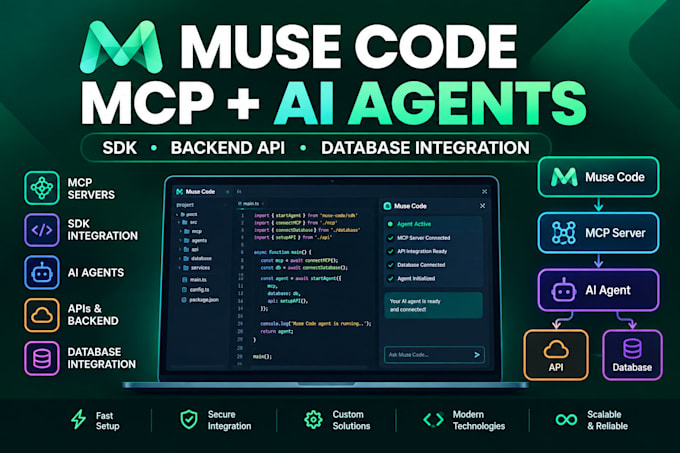This screenshot has height=453, width=680.
Task: Click the Muse Code assistant panel logo
Action: click(388, 206)
